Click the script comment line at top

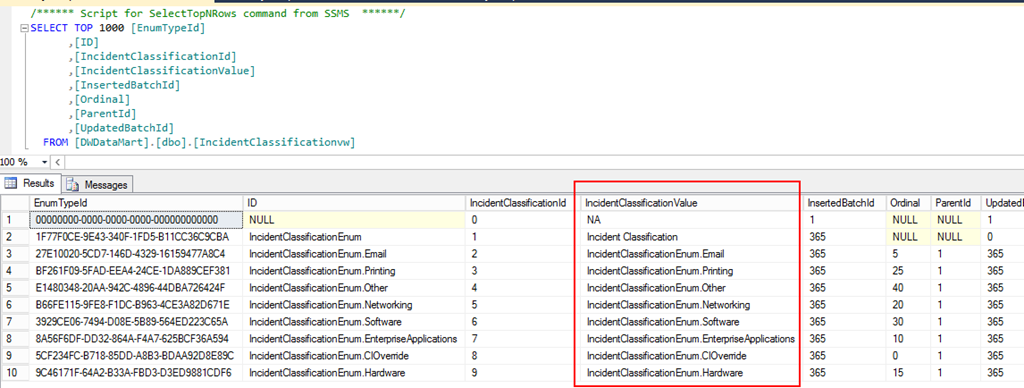point(218,13)
